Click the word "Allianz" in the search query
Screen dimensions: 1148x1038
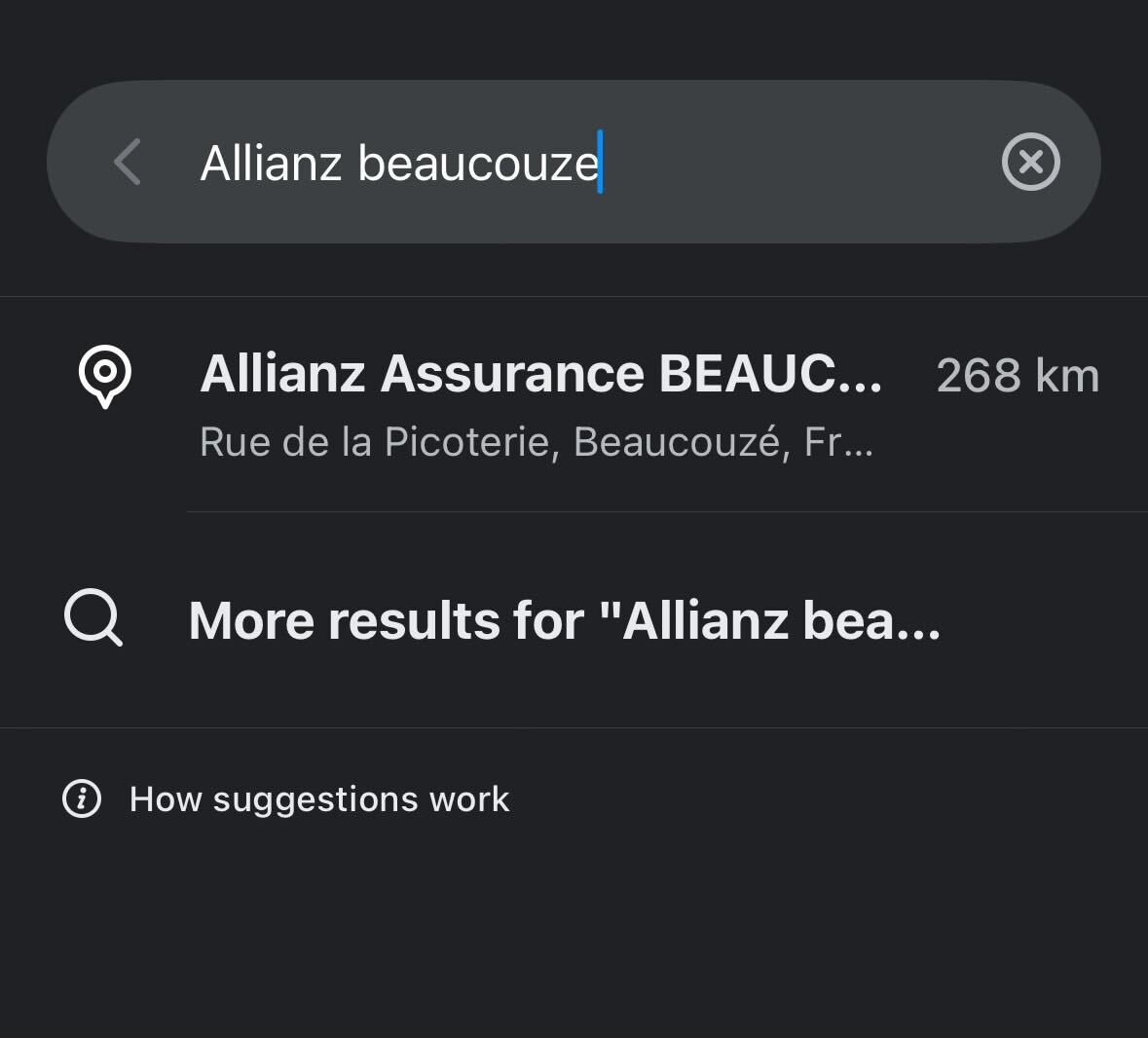[271, 163]
